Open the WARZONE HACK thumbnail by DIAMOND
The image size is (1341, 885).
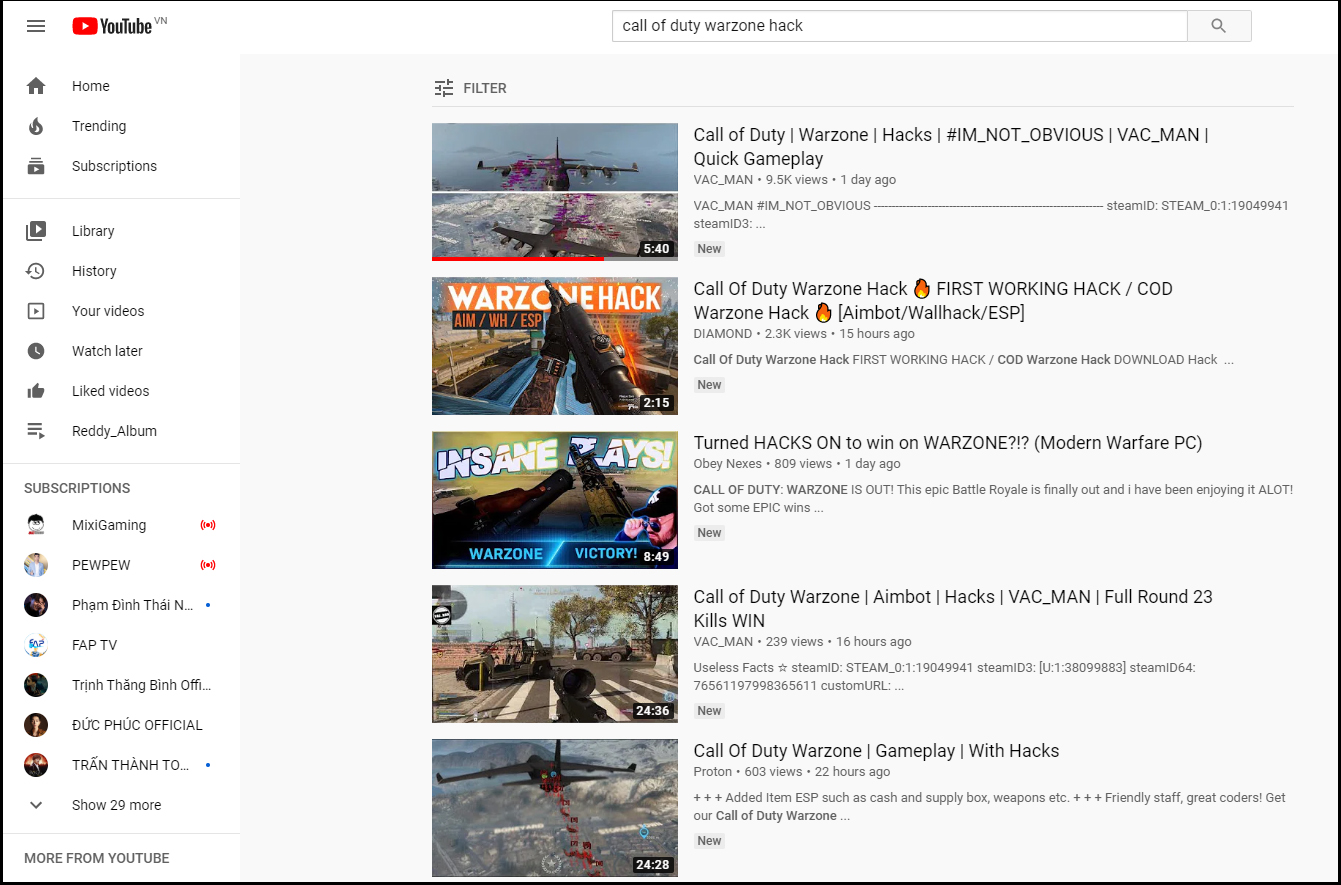(x=554, y=346)
